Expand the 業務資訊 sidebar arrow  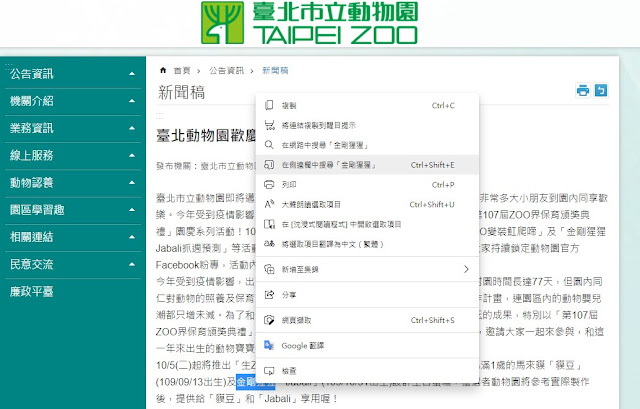tap(131, 128)
